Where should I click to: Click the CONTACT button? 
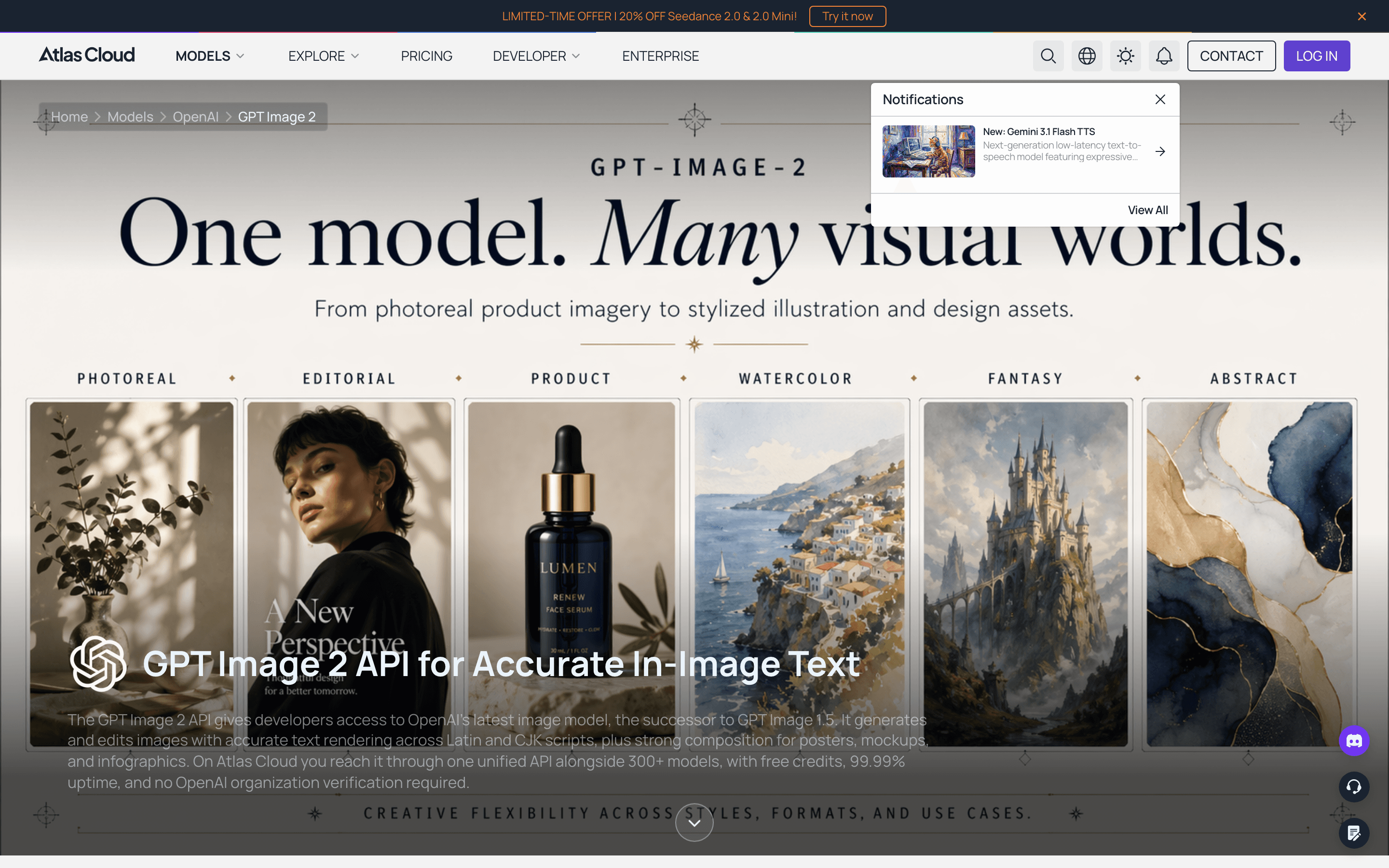[1231, 55]
